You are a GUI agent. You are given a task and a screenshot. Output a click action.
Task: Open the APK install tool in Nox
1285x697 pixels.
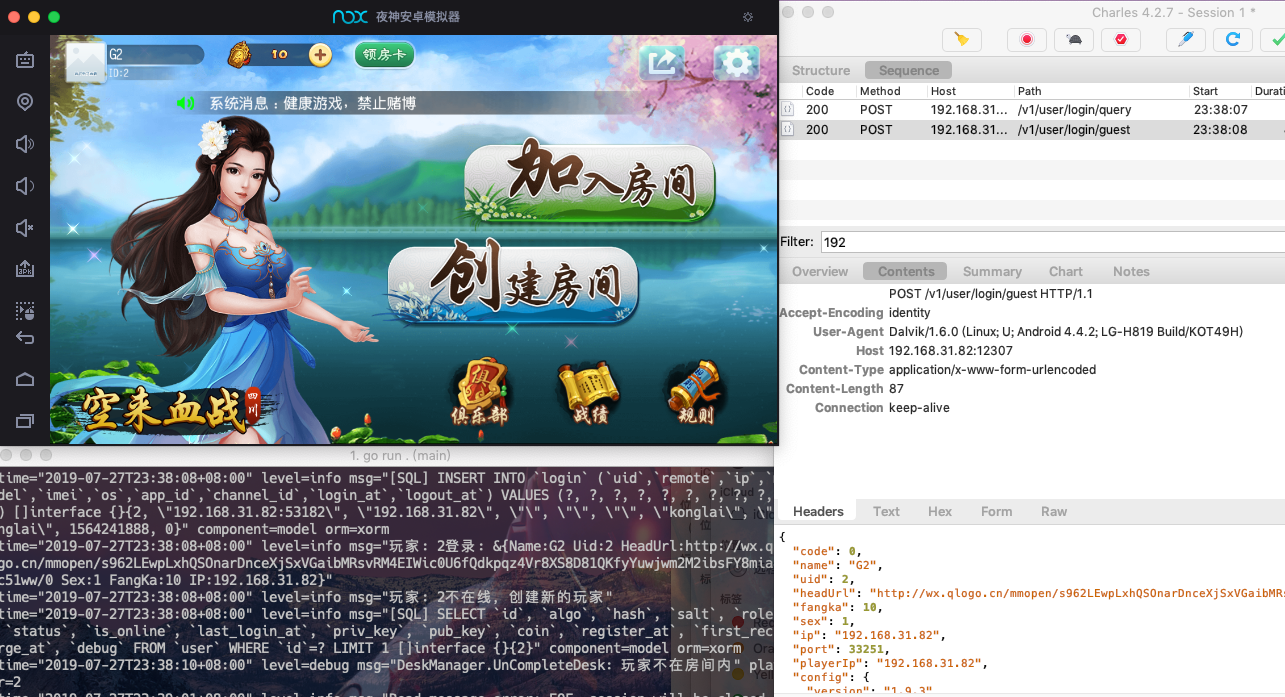tap(25, 269)
